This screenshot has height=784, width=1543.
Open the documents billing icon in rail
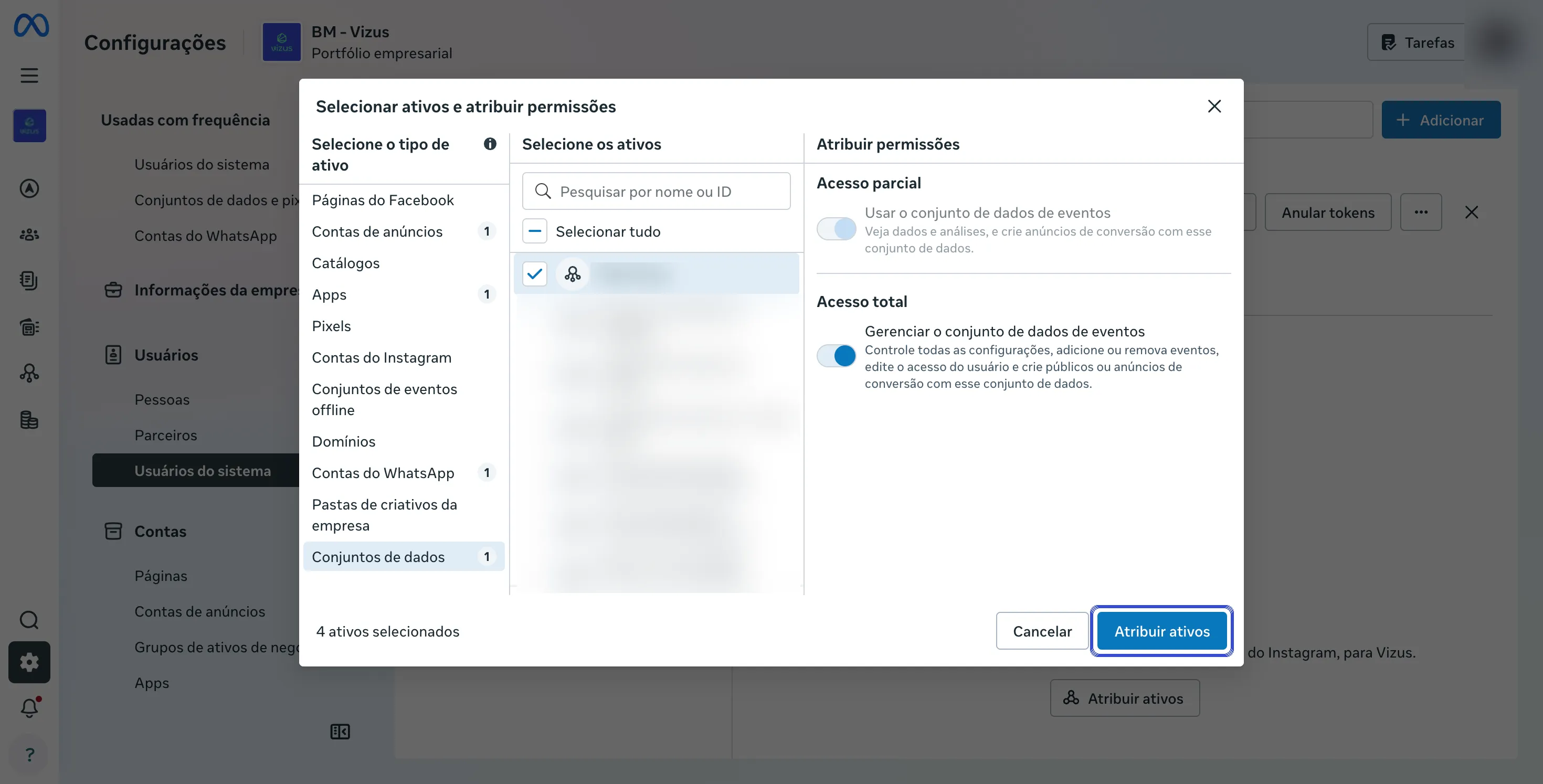pyautogui.click(x=29, y=280)
